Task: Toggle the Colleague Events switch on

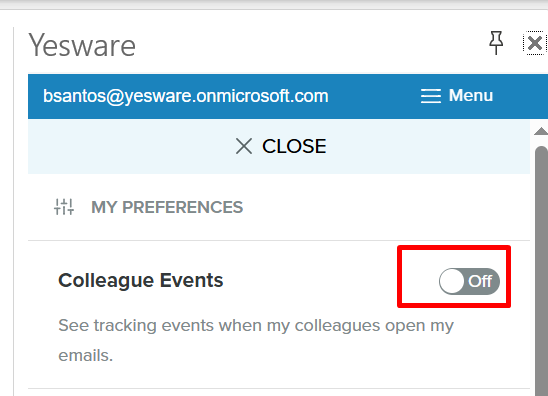Action: (469, 281)
